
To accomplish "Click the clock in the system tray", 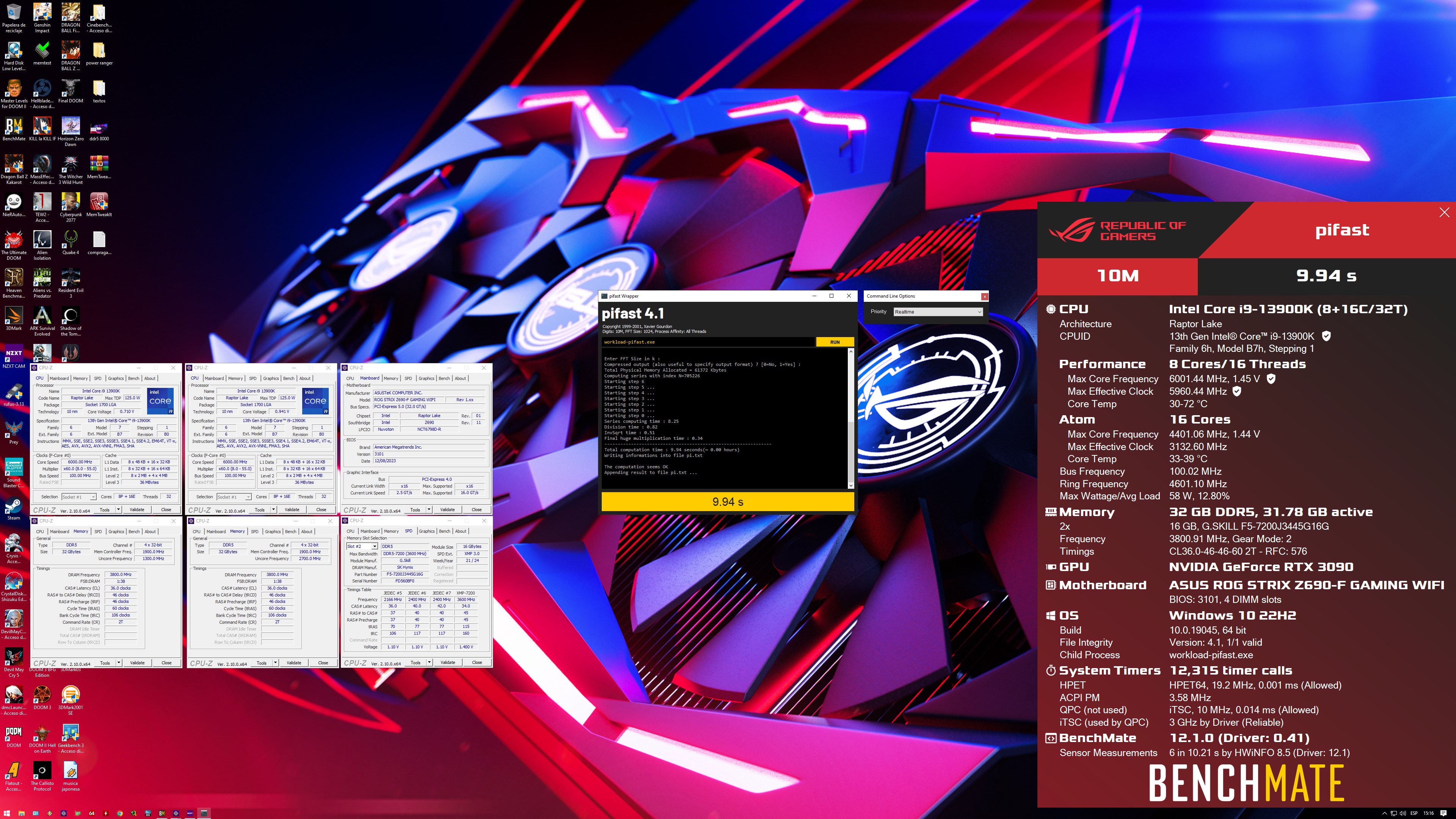I will pos(1428,813).
